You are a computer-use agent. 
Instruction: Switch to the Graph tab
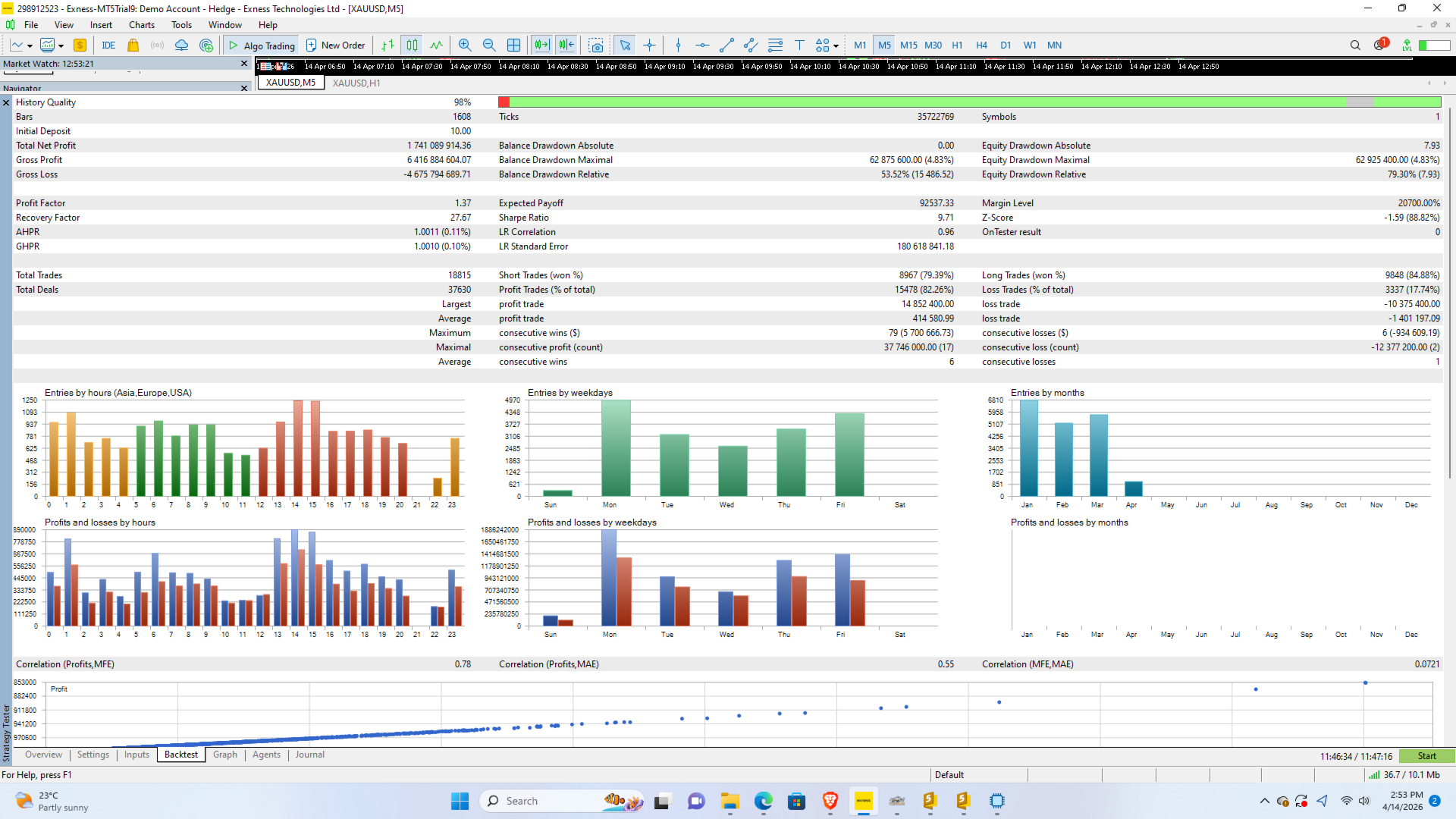tap(224, 755)
